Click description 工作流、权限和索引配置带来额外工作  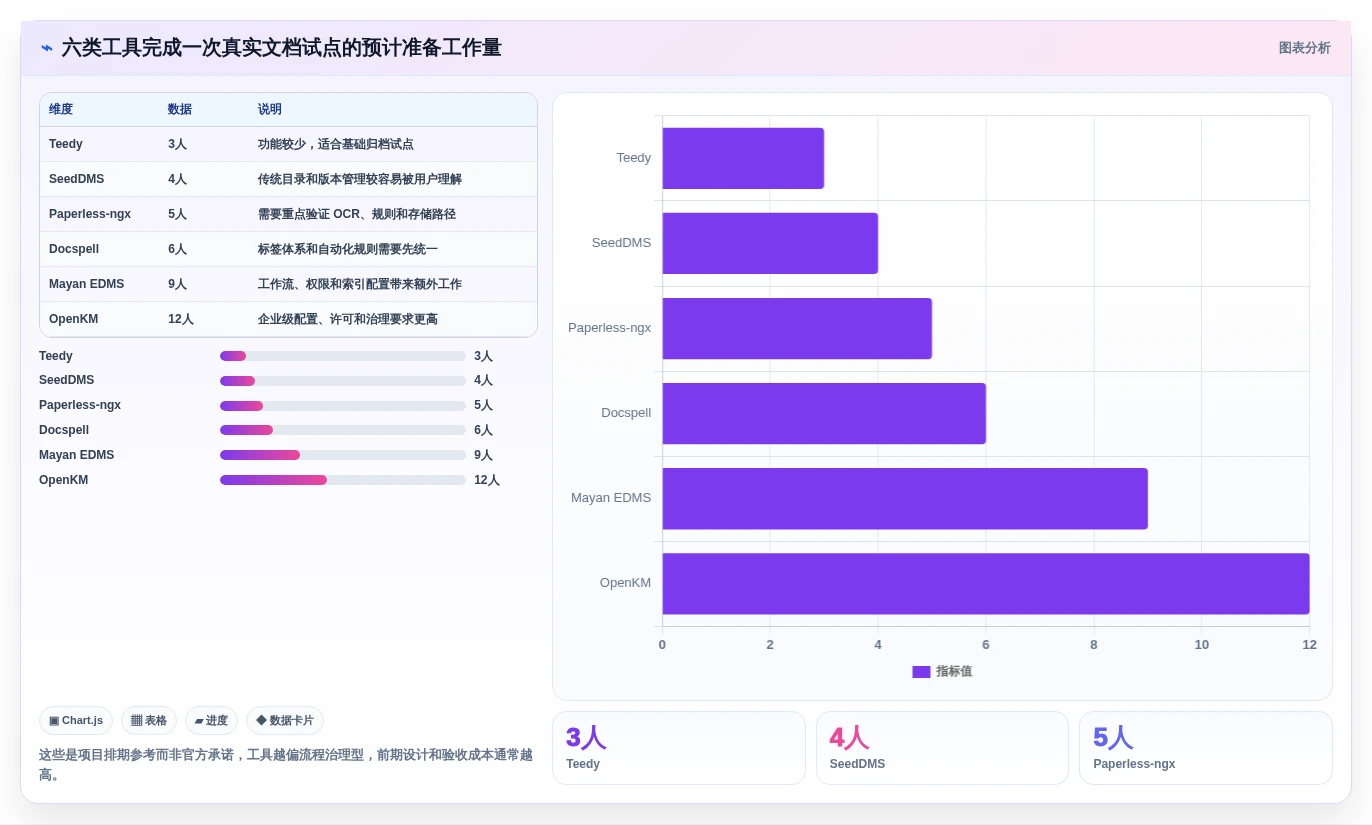[x=360, y=284]
